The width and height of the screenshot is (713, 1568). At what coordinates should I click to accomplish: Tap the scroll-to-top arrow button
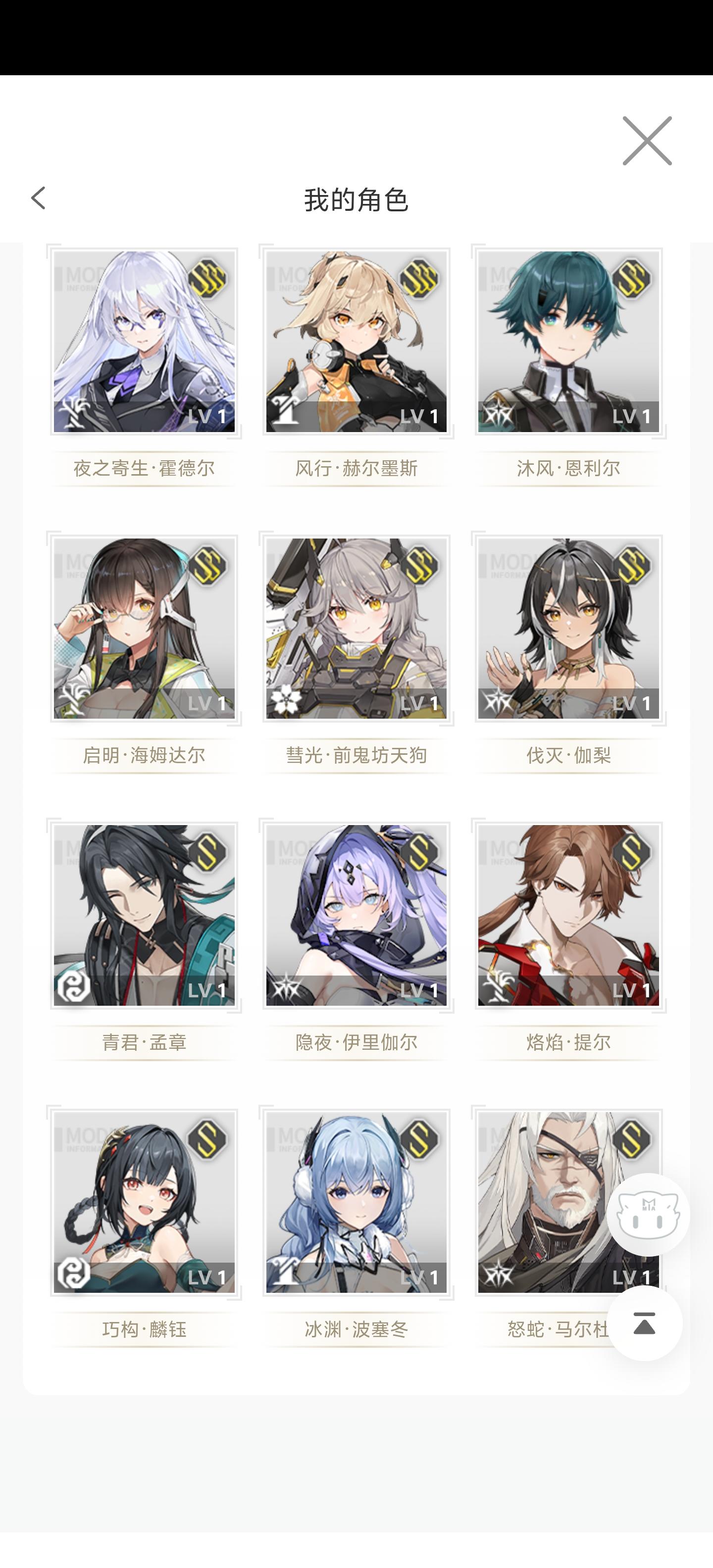[644, 1323]
